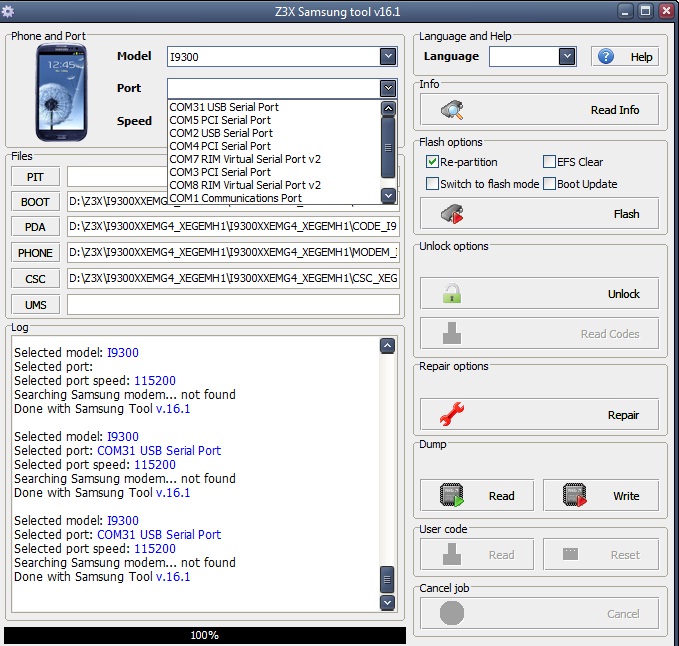
Task: Click the grey Cancel circle icon
Action: click(452, 613)
